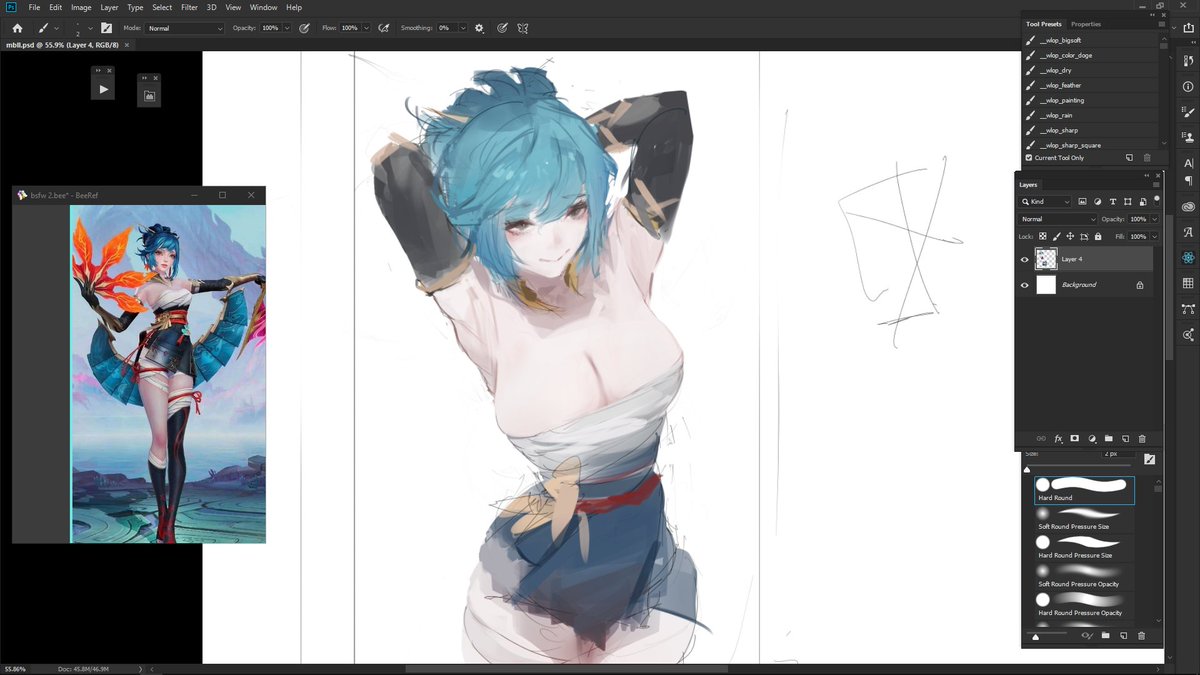
Task: Prevent auto-nesting artboard lock icon
Action: (1084, 236)
